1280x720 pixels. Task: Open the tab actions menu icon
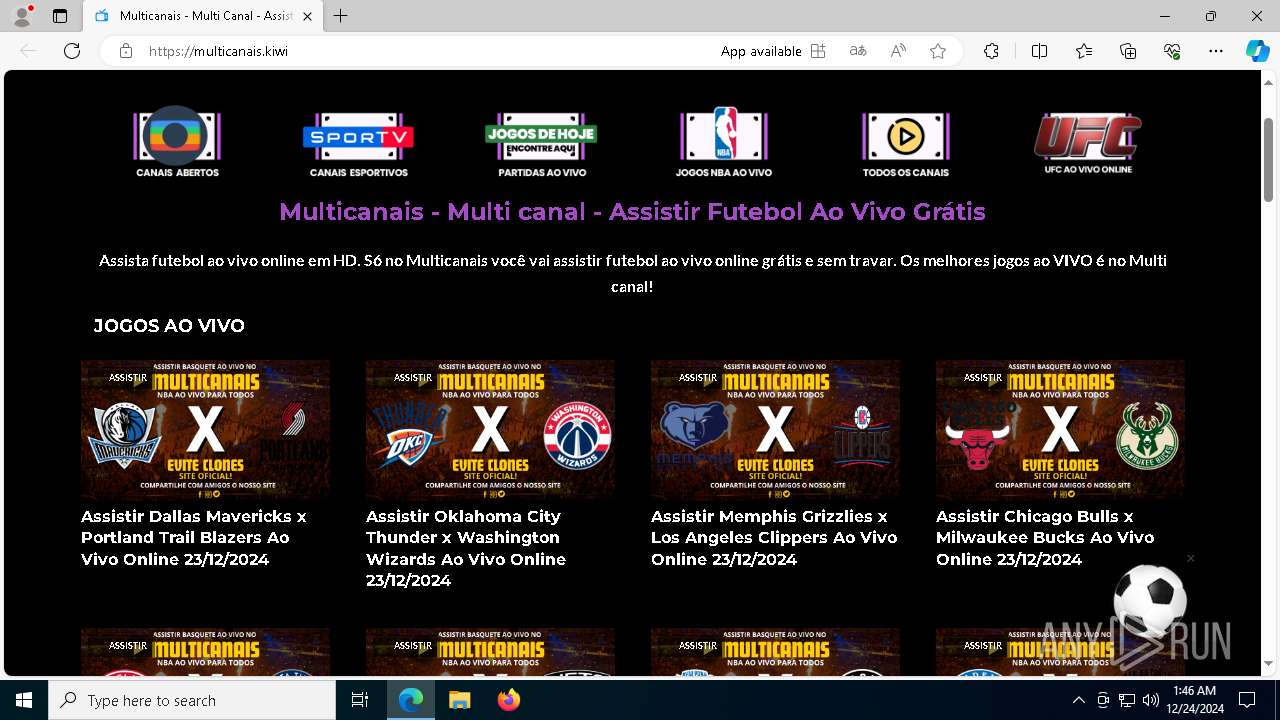click(x=60, y=16)
